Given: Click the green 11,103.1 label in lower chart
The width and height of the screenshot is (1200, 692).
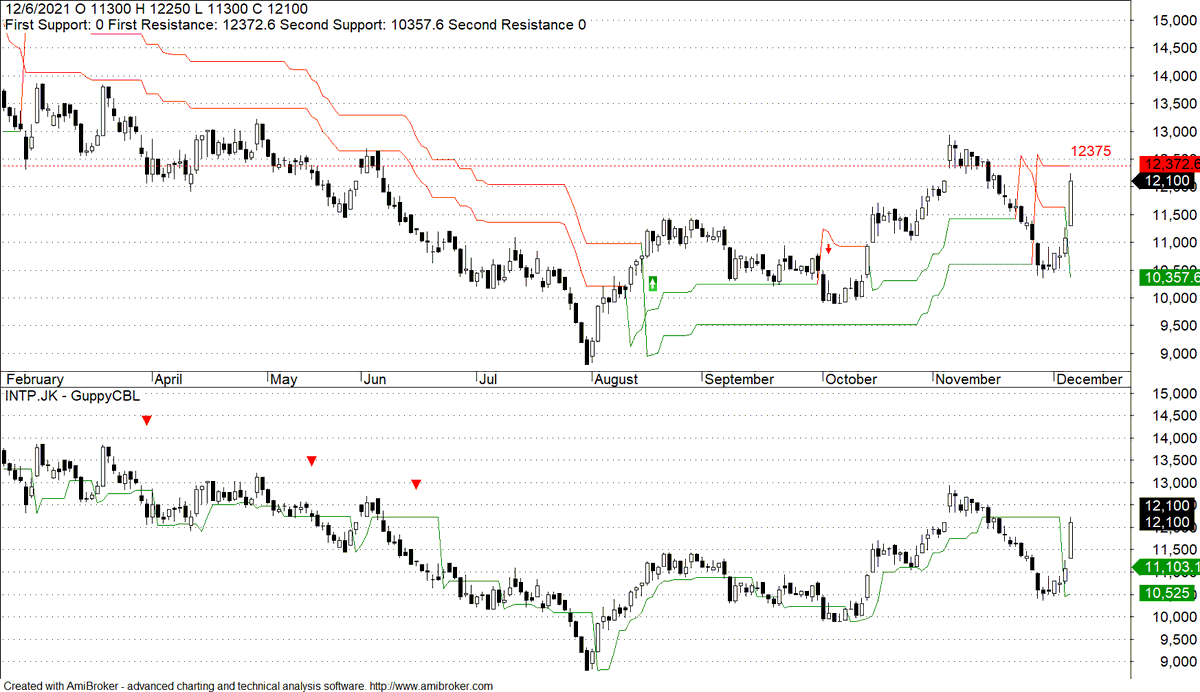Looking at the screenshot, I should coord(1168,567).
